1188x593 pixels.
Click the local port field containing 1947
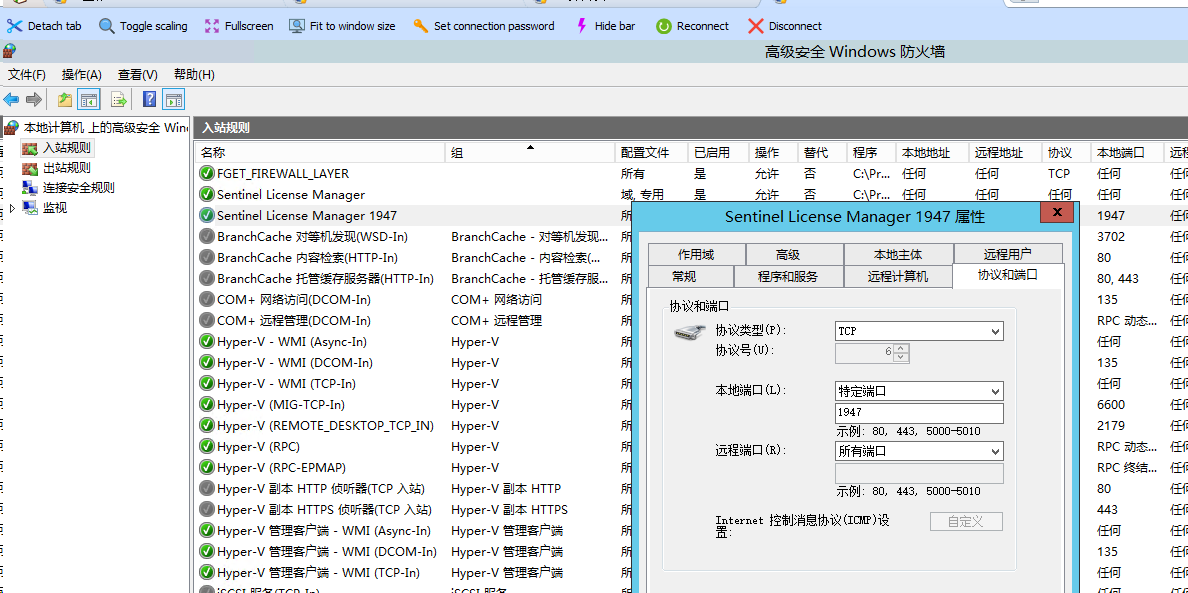click(918, 413)
